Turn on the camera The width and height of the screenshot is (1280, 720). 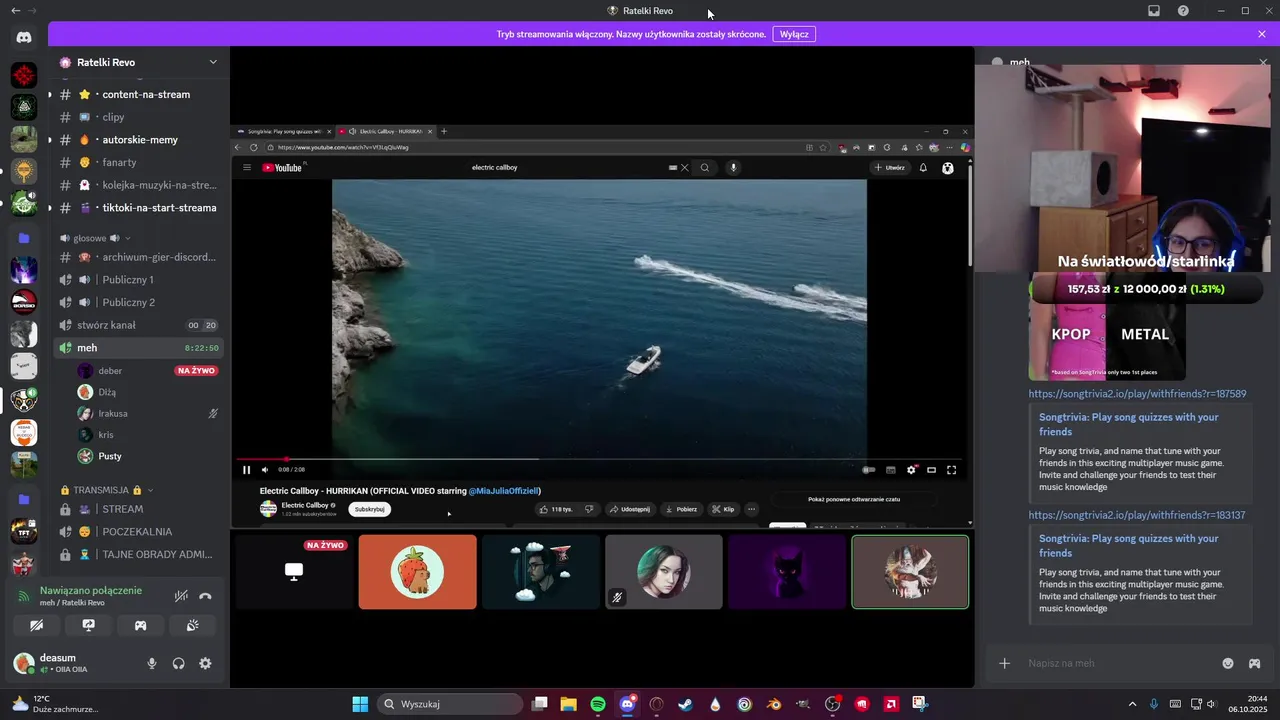[37, 625]
